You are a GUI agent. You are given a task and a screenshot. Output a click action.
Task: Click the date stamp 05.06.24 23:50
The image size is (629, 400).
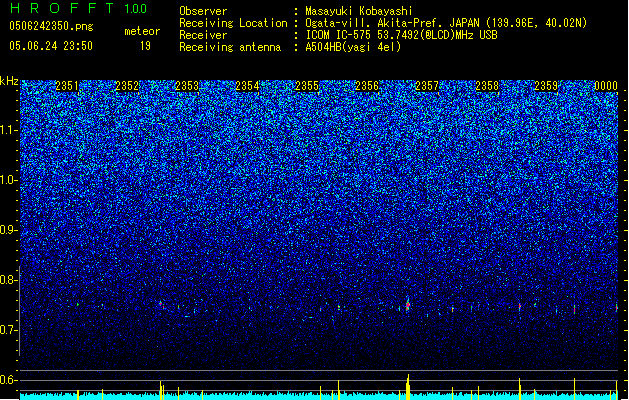tap(51, 46)
